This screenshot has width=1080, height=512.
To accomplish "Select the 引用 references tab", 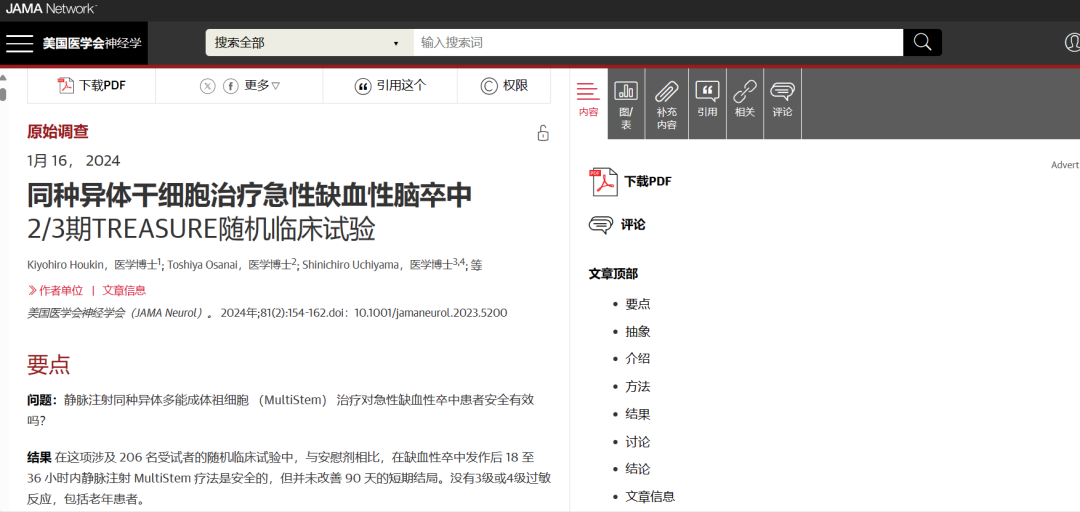I will tap(707, 103).
